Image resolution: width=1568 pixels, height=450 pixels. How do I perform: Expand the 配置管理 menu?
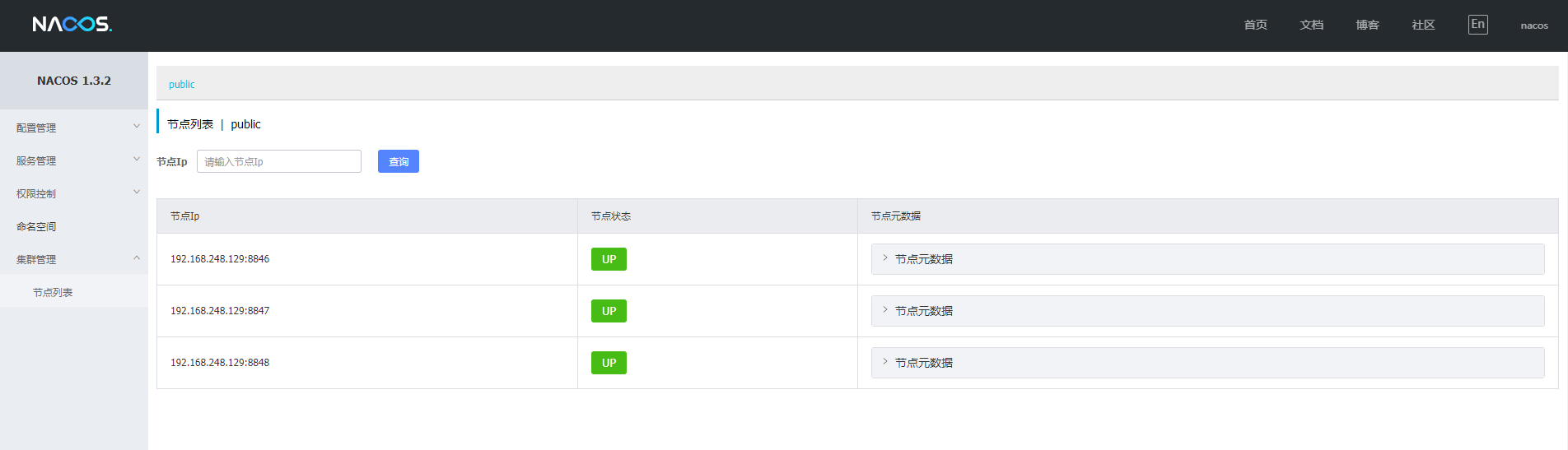(x=74, y=128)
